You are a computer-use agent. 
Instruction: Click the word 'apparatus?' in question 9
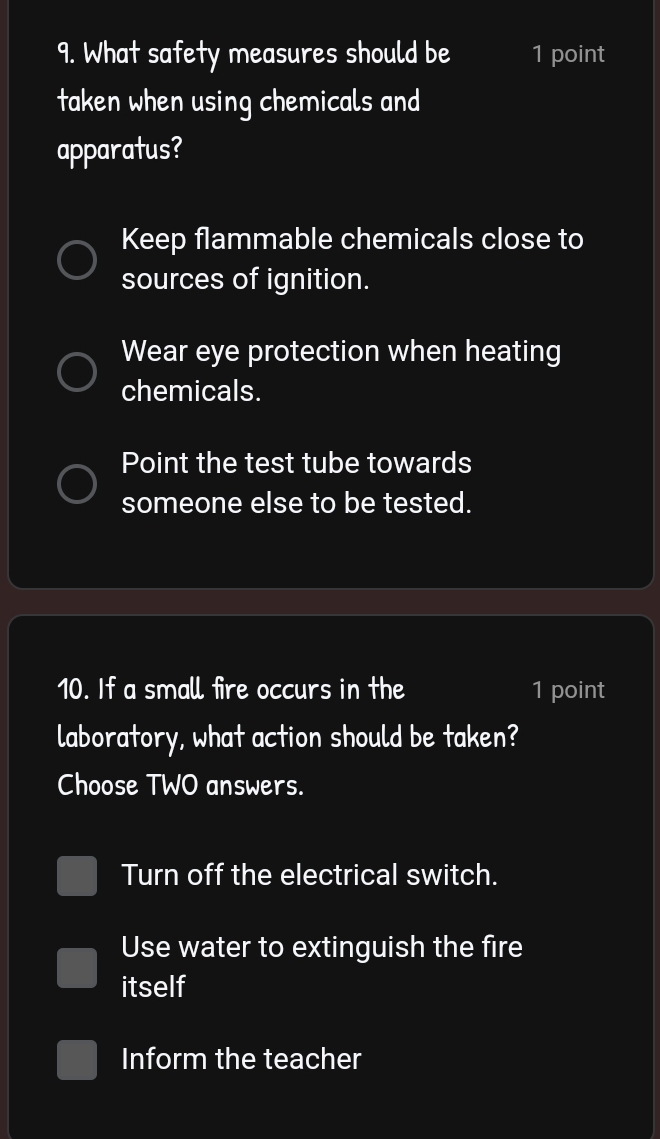click(x=120, y=150)
